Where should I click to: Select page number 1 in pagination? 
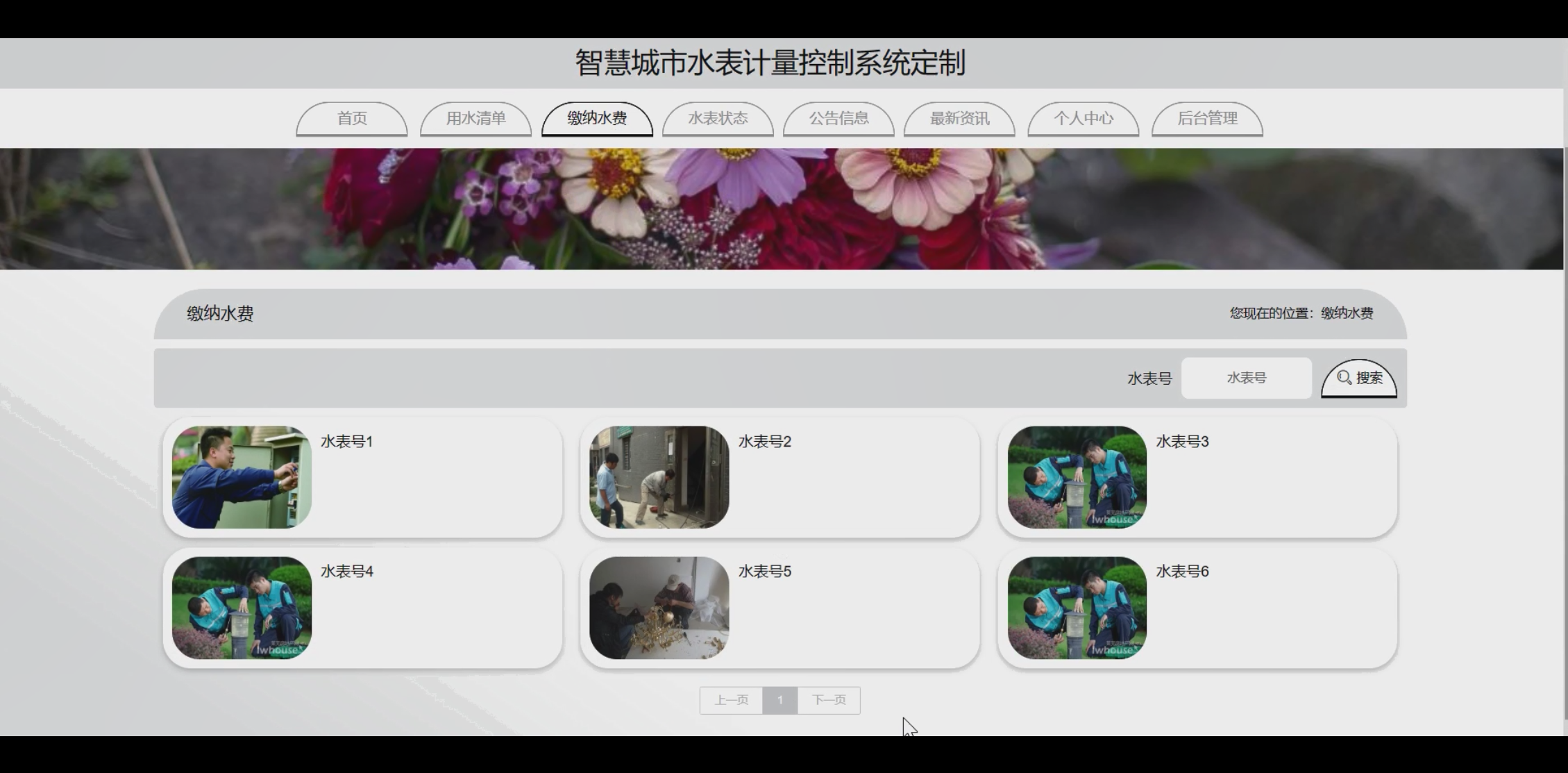[x=779, y=700]
